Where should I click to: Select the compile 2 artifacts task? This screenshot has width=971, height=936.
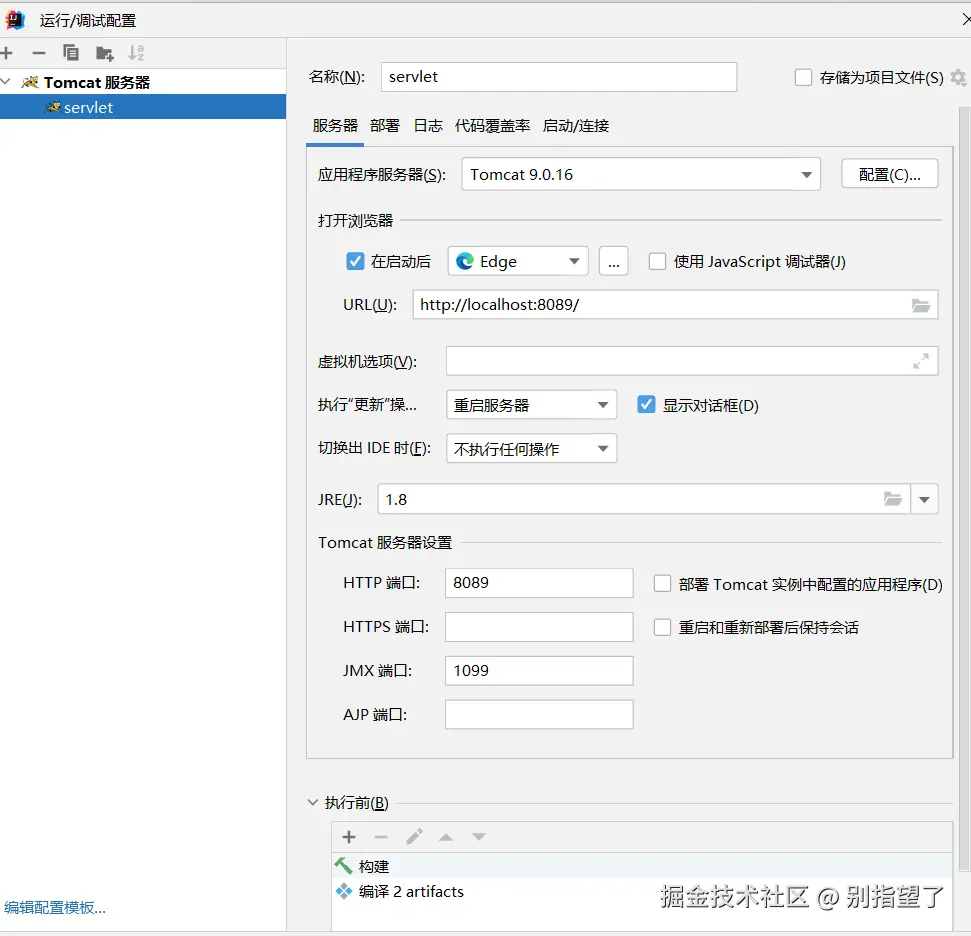pyautogui.click(x=642, y=891)
